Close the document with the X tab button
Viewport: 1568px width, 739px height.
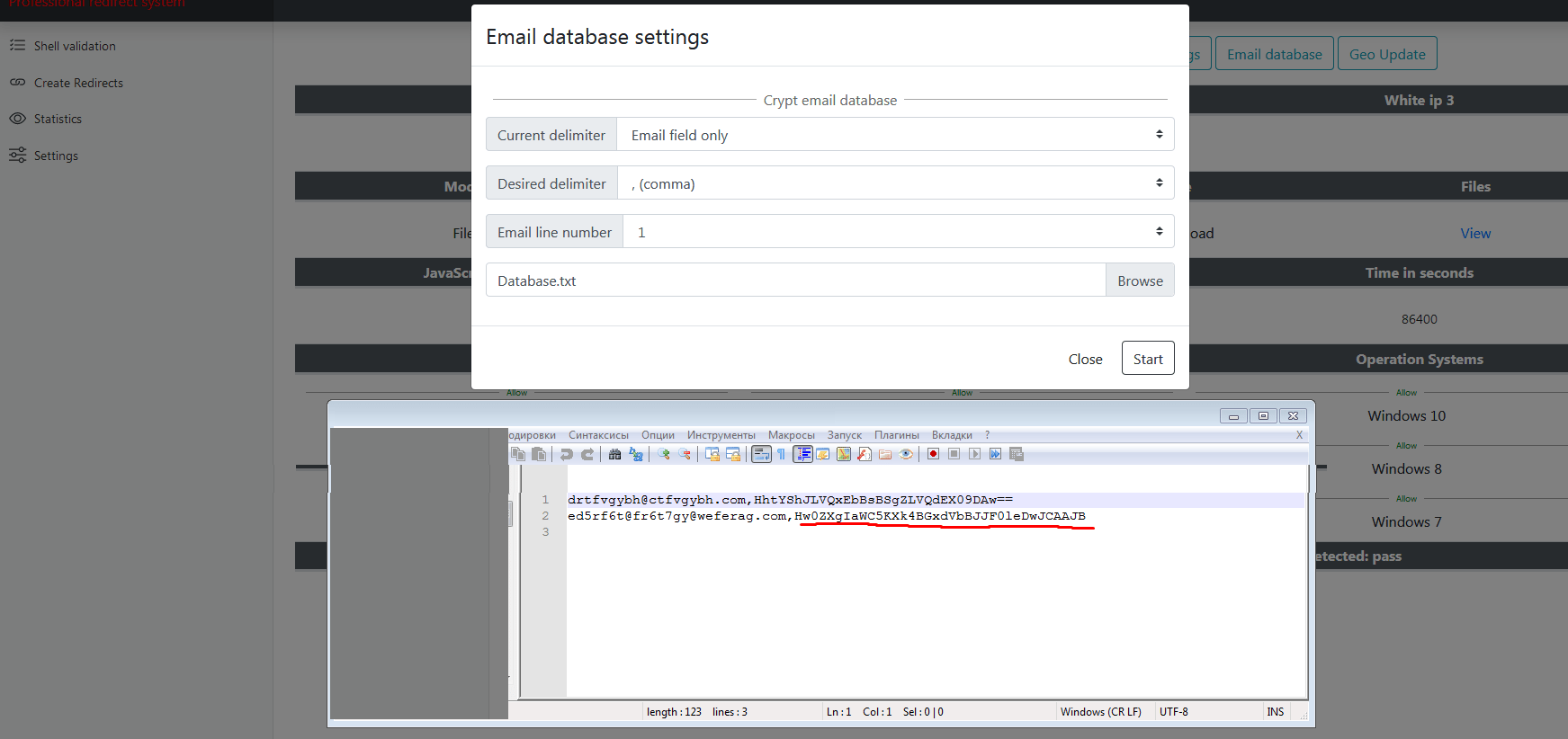pos(1299,435)
